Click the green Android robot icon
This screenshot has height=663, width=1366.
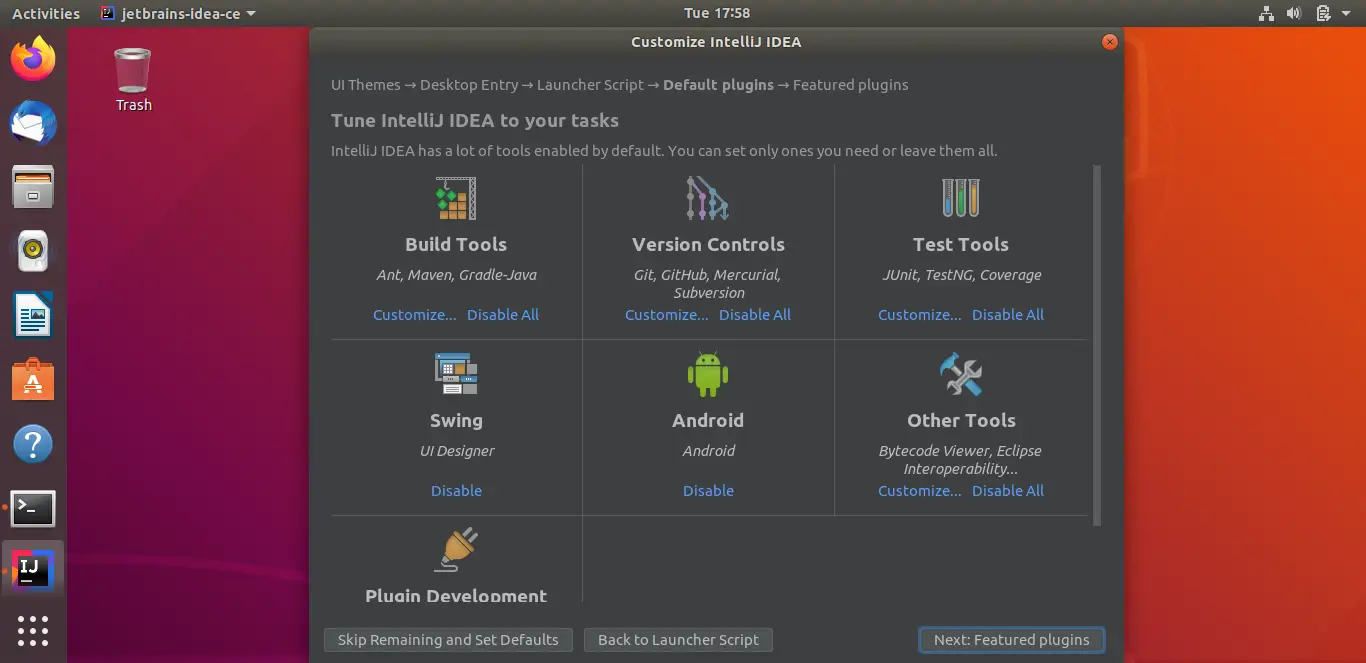(708, 374)
